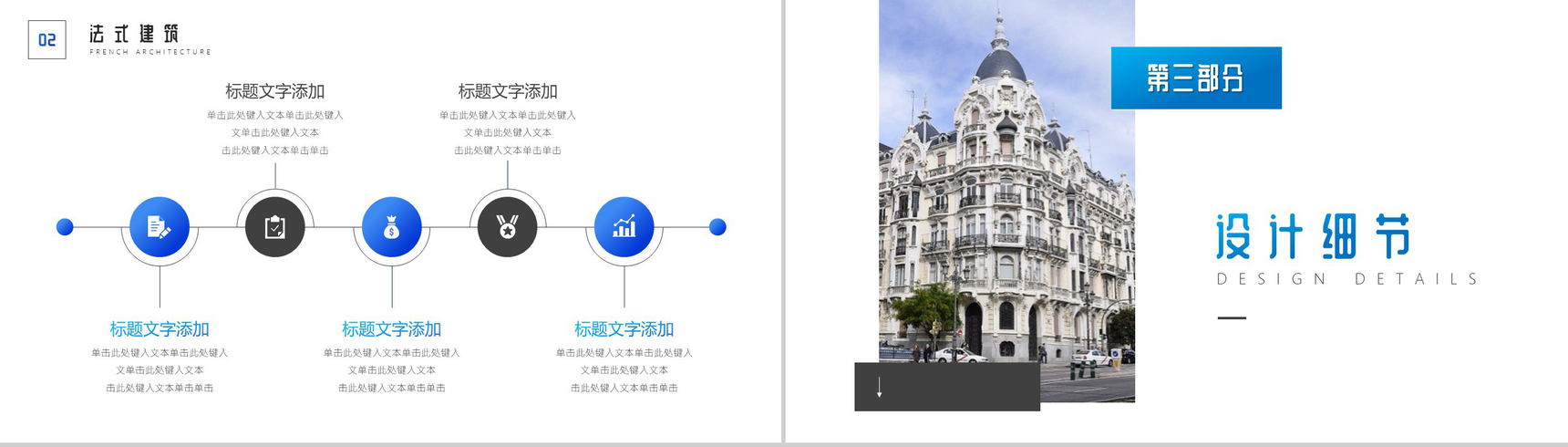Select the heading above the medal icon
The height and width of the screenshot is (447, 1568).
pyautogui.click(x=508, y=91)
